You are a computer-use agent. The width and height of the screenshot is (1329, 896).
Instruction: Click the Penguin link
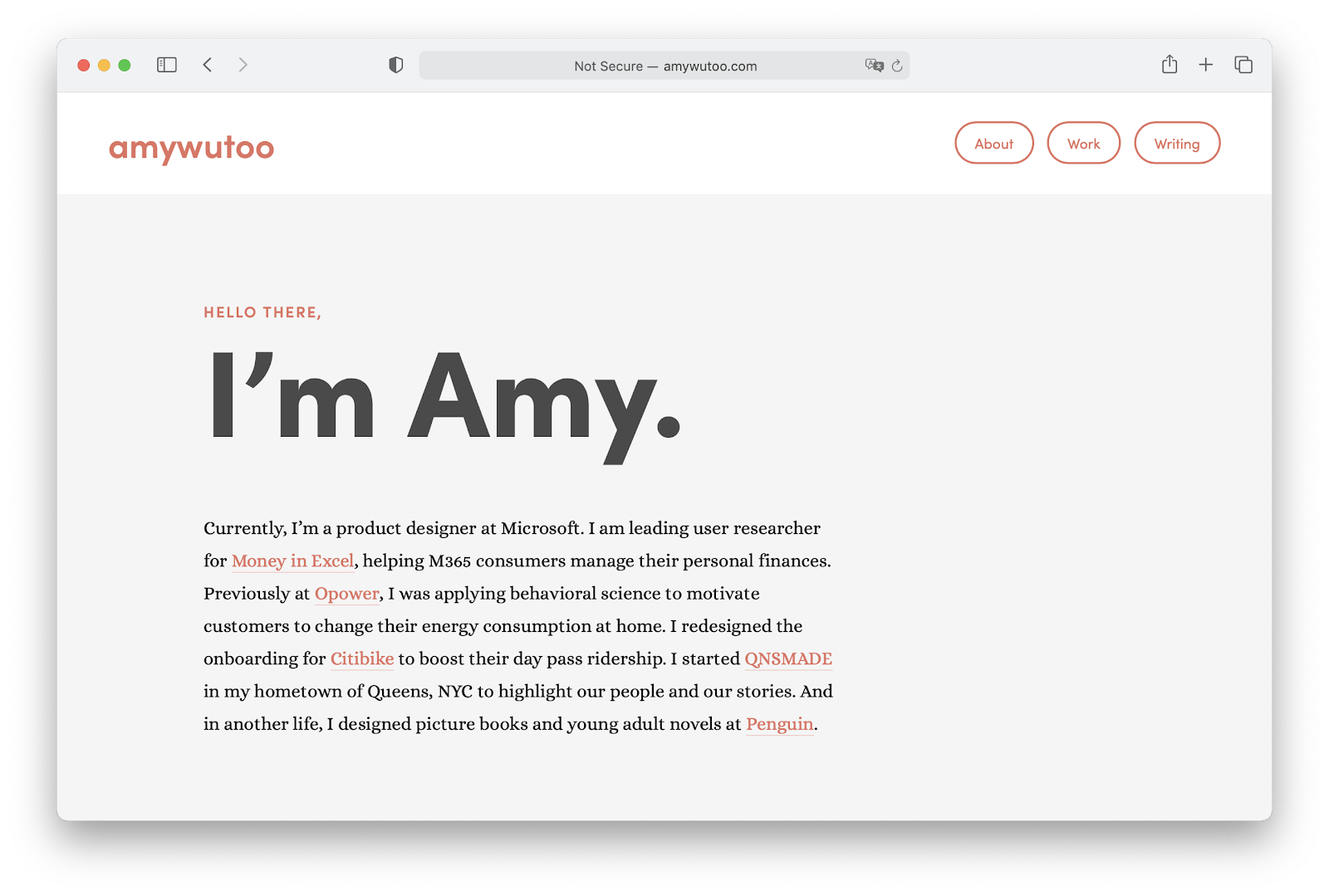click(x=779, y=724)
